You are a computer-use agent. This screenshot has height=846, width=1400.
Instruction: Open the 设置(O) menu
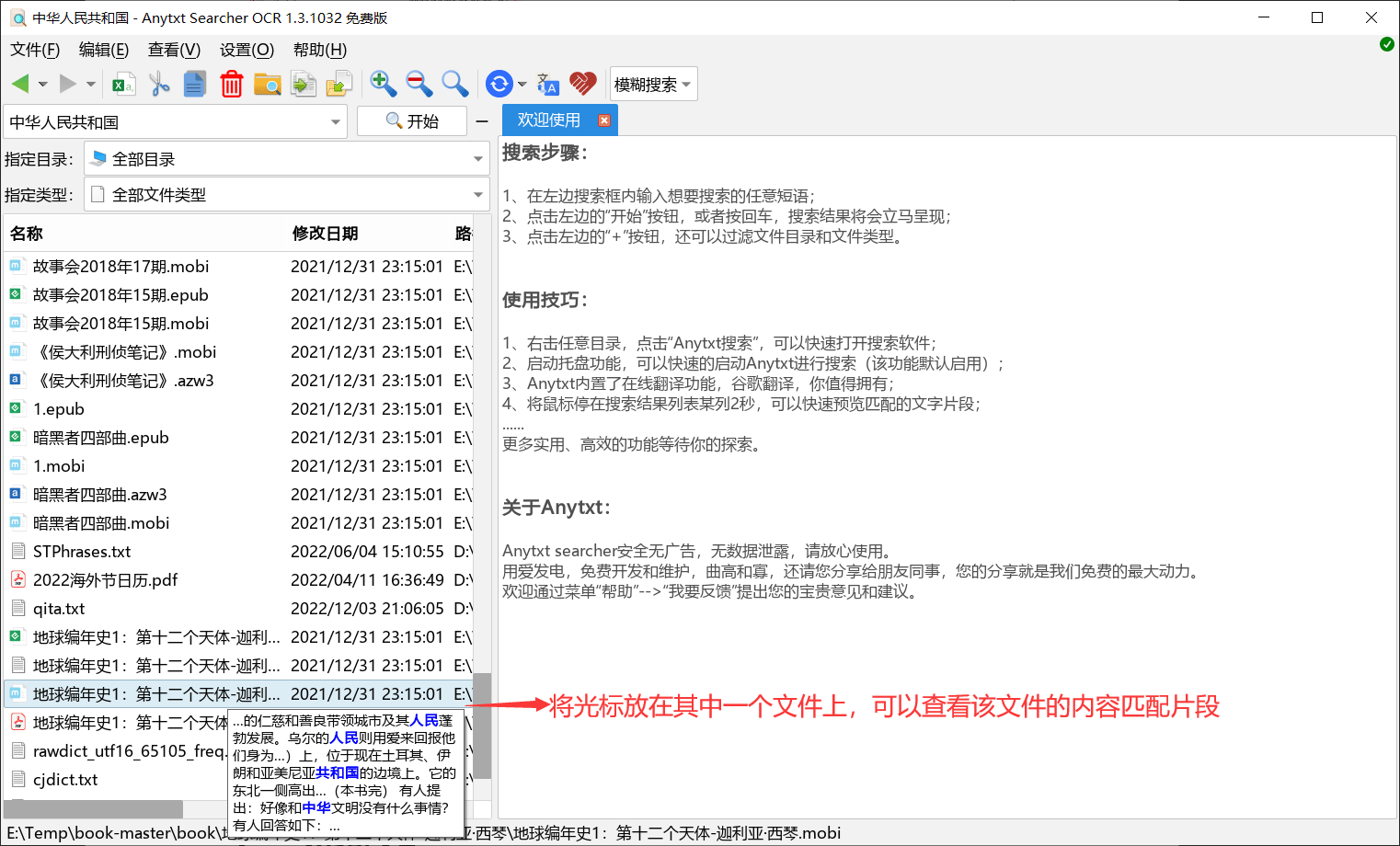pos(247,50)
